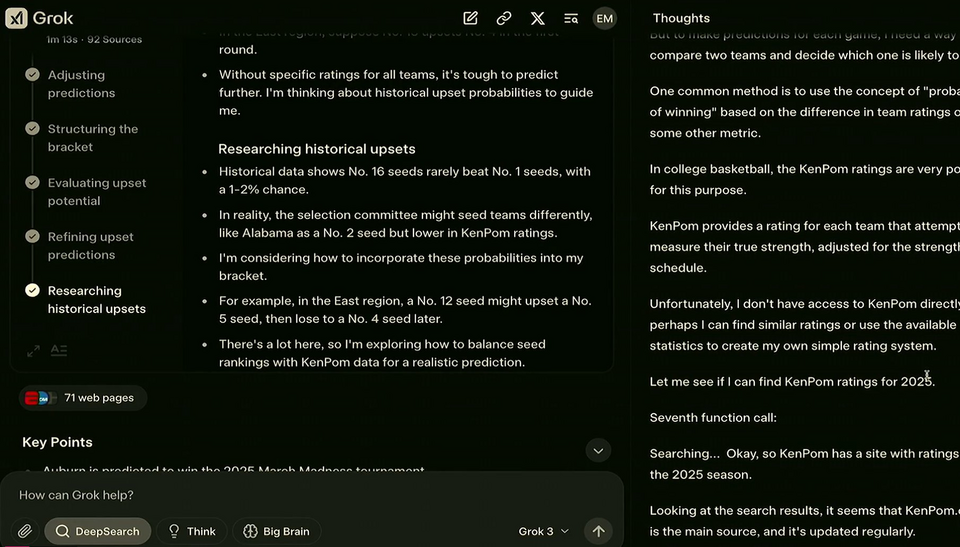Submit the message with the up-arrow icon
This screenshot has width=960, height=547.
[598, 531]
